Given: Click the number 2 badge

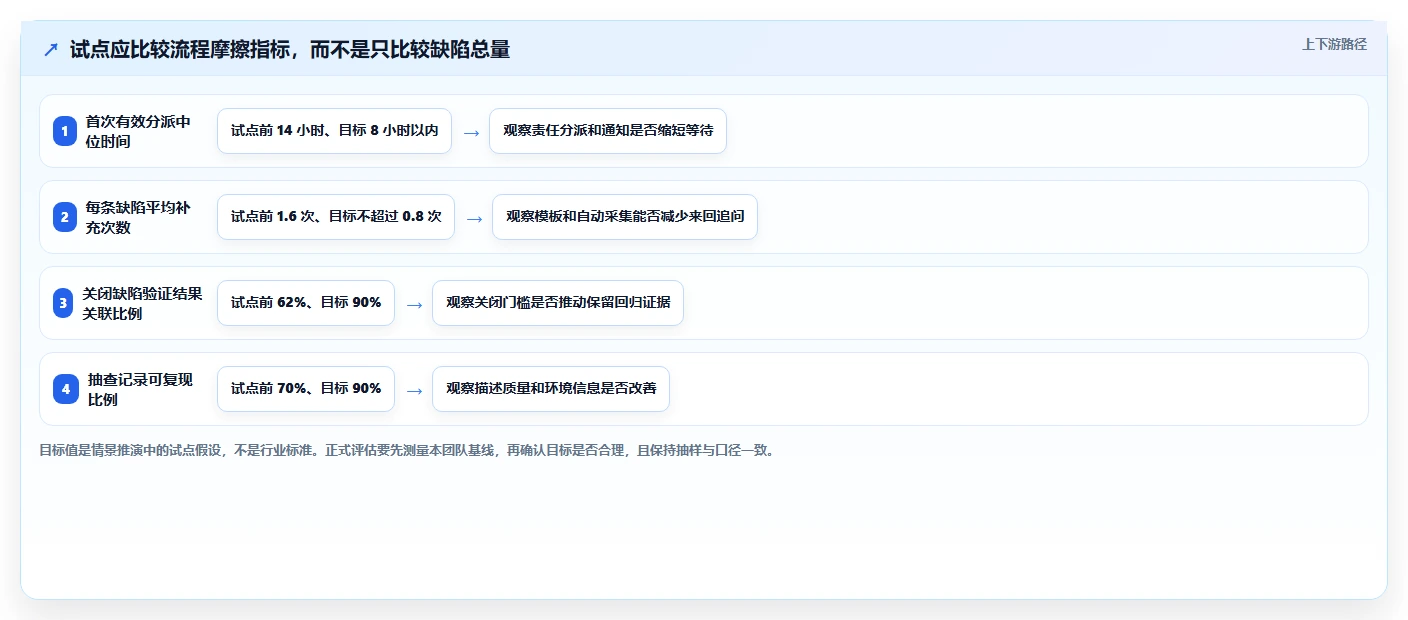Looking at the screenshot, I should point(65,217).
